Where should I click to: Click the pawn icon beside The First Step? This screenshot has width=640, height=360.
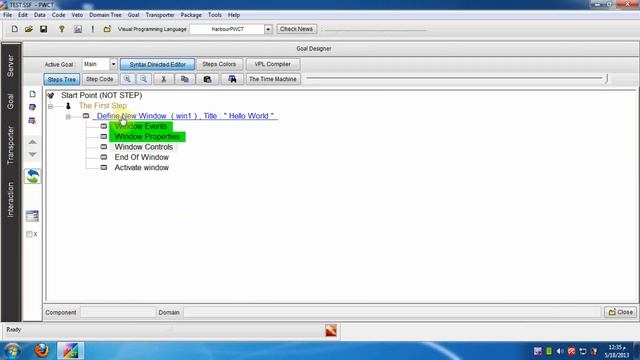(68, 106)
